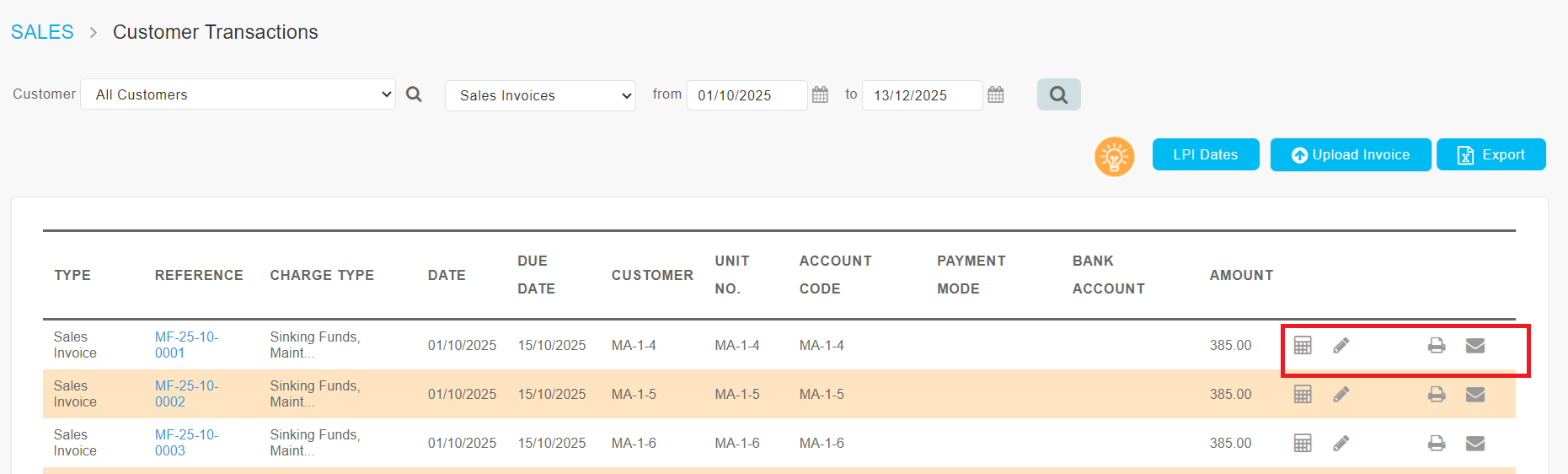Export transactions to spreadsheet
The width and height of the screenshot is (1568, 474).
(1490, 155)
